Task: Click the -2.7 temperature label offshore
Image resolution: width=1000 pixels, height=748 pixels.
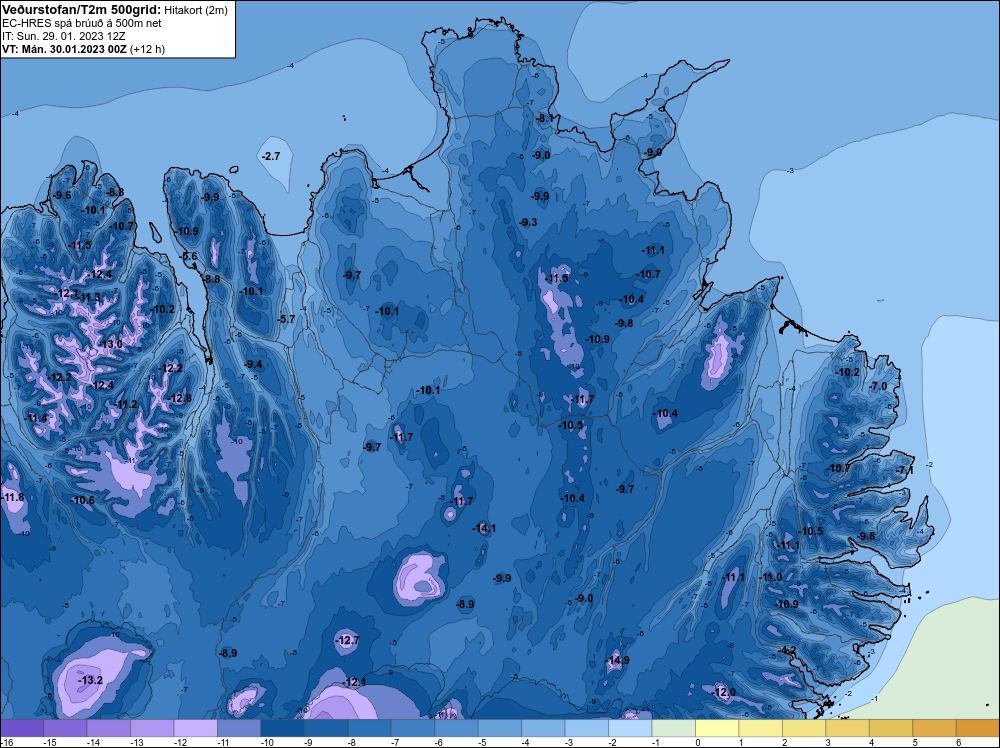Action: pos(272,156)
